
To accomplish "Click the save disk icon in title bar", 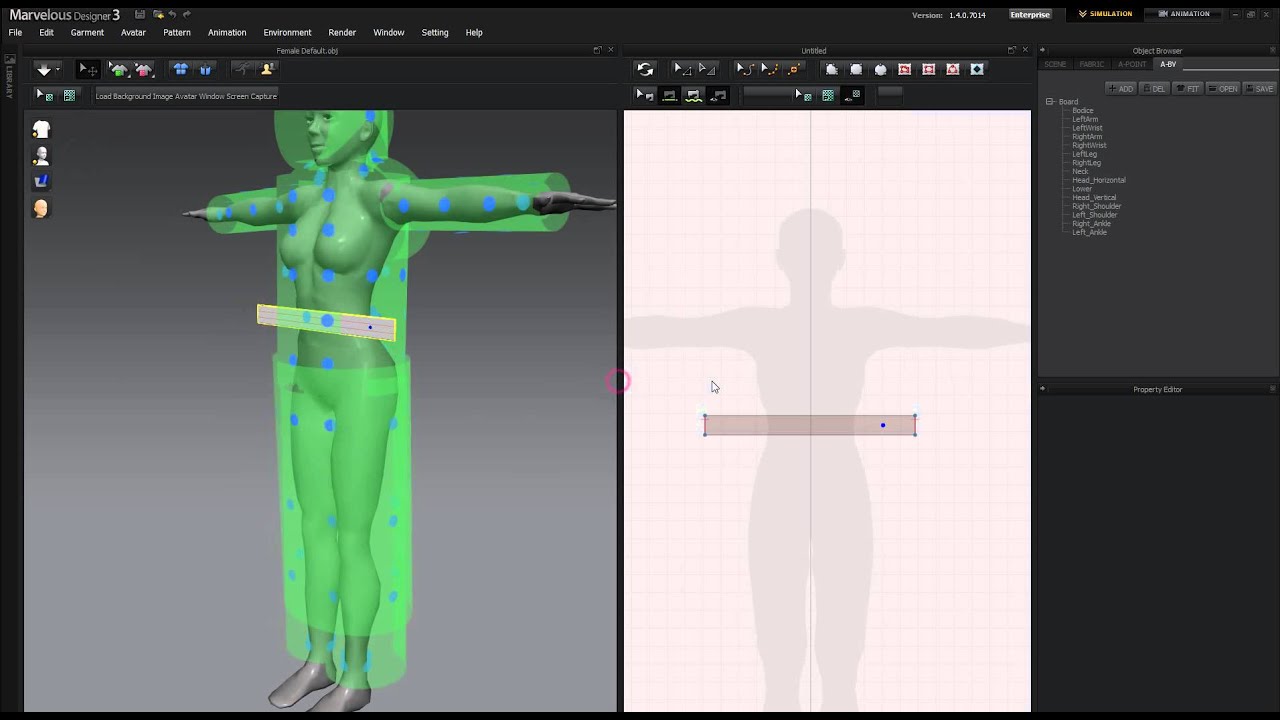I will click(140, 15).
